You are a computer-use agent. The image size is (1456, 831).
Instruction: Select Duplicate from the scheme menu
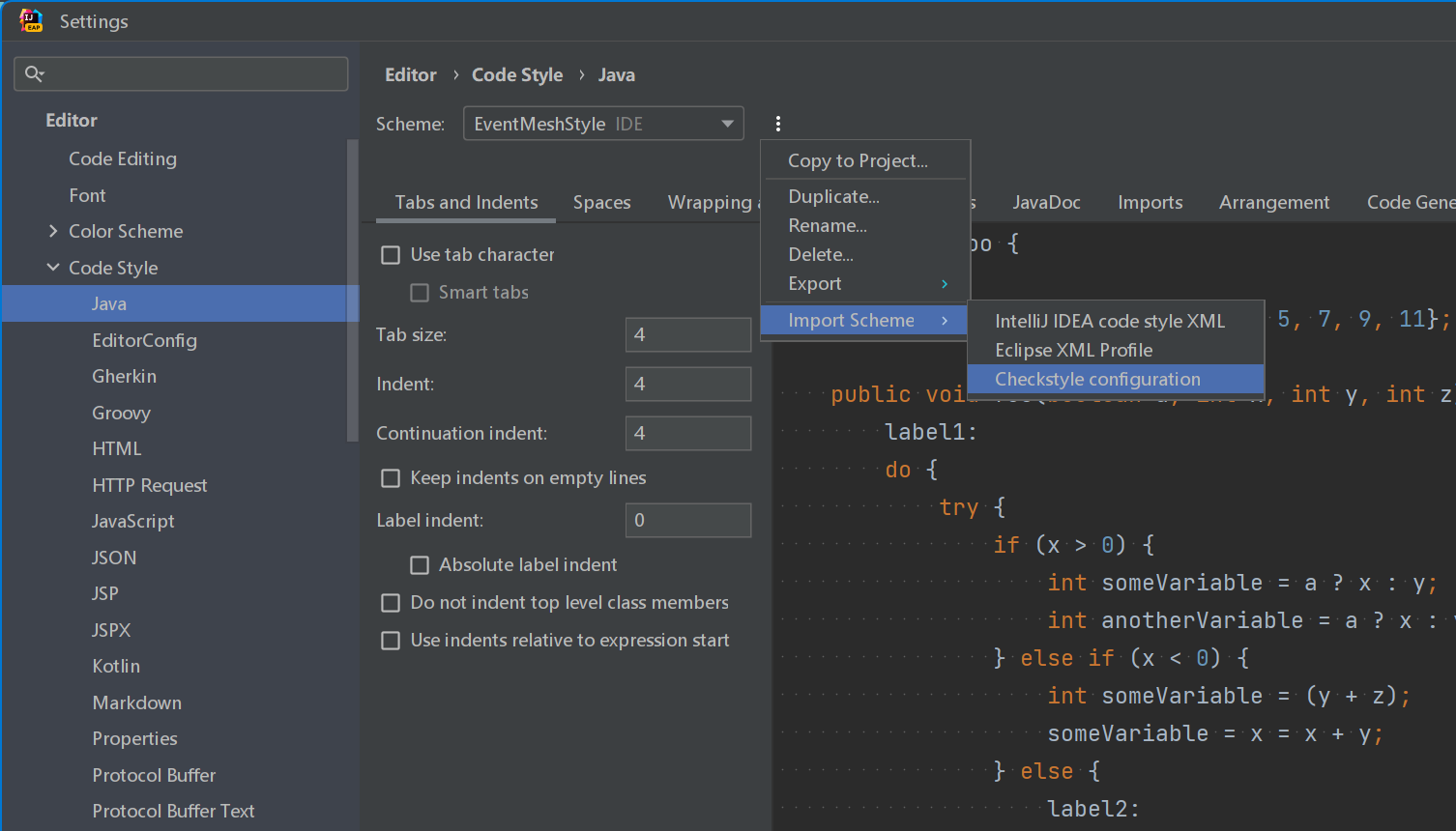click(x=833, y=197)
